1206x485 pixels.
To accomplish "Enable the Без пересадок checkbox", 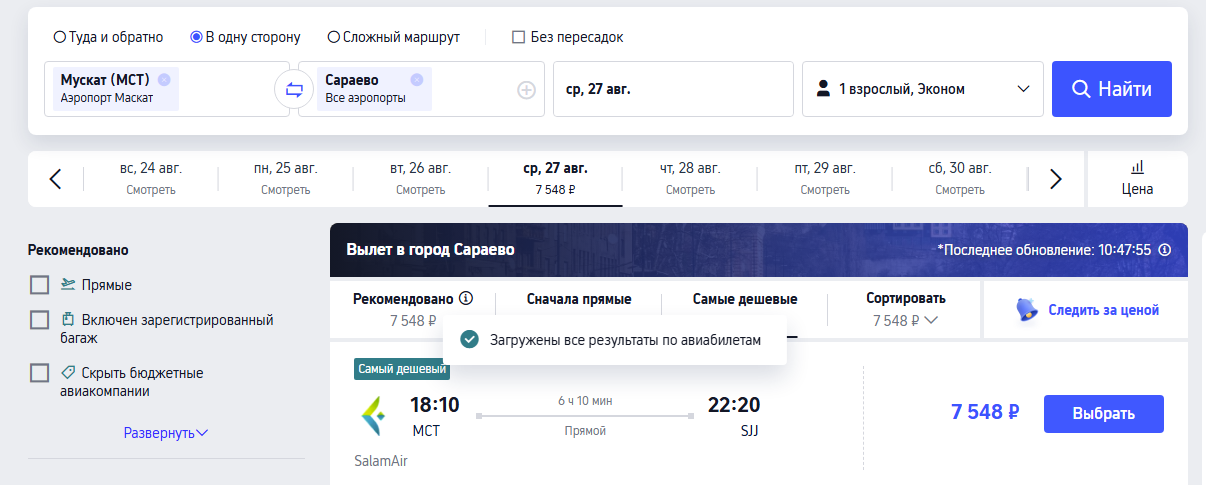I will coord(518,37).
